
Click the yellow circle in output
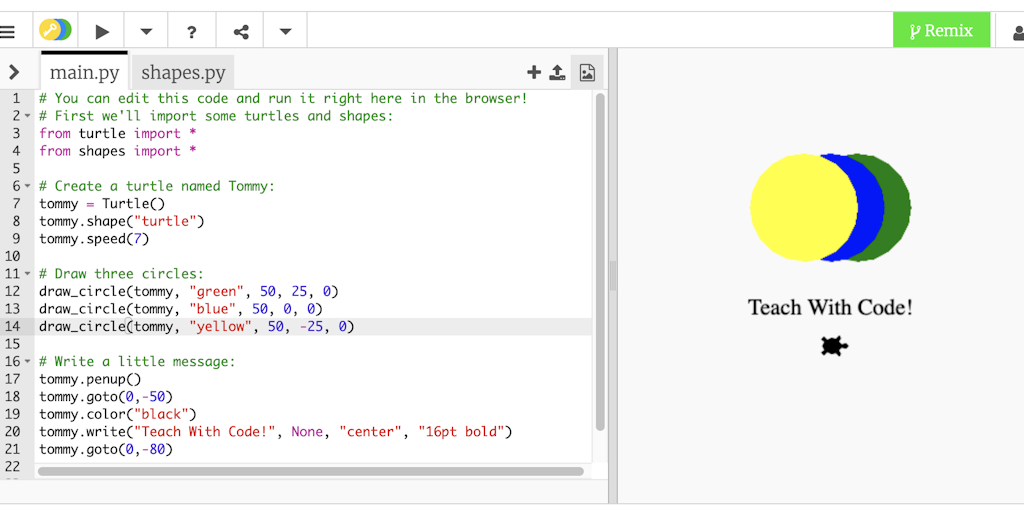803,207
